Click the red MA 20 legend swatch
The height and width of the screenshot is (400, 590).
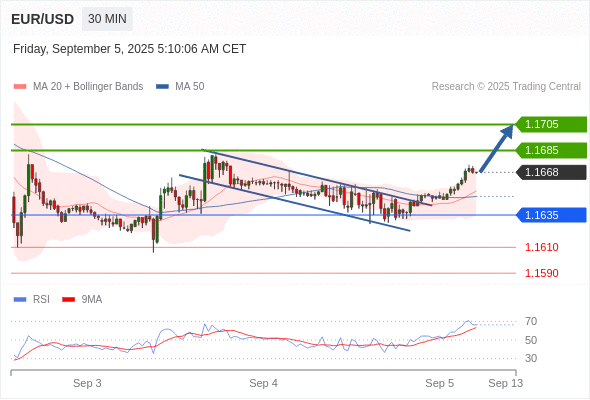(20, 87)
